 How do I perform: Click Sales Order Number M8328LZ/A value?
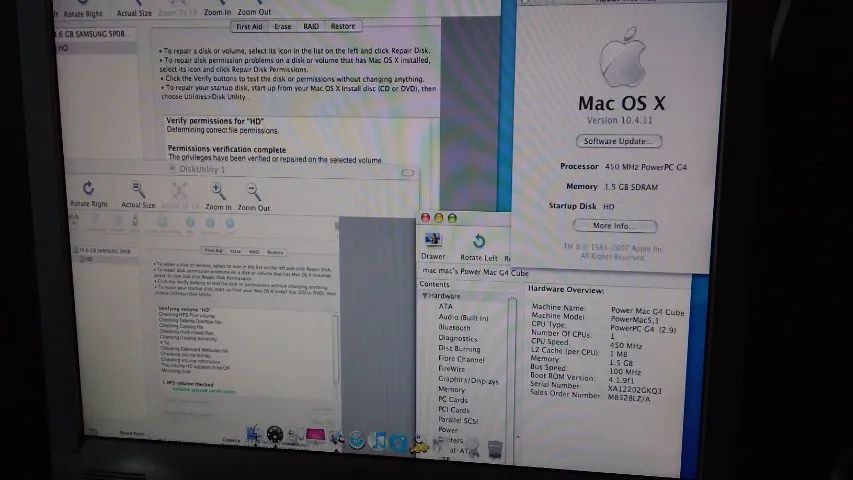coord(629,398)
